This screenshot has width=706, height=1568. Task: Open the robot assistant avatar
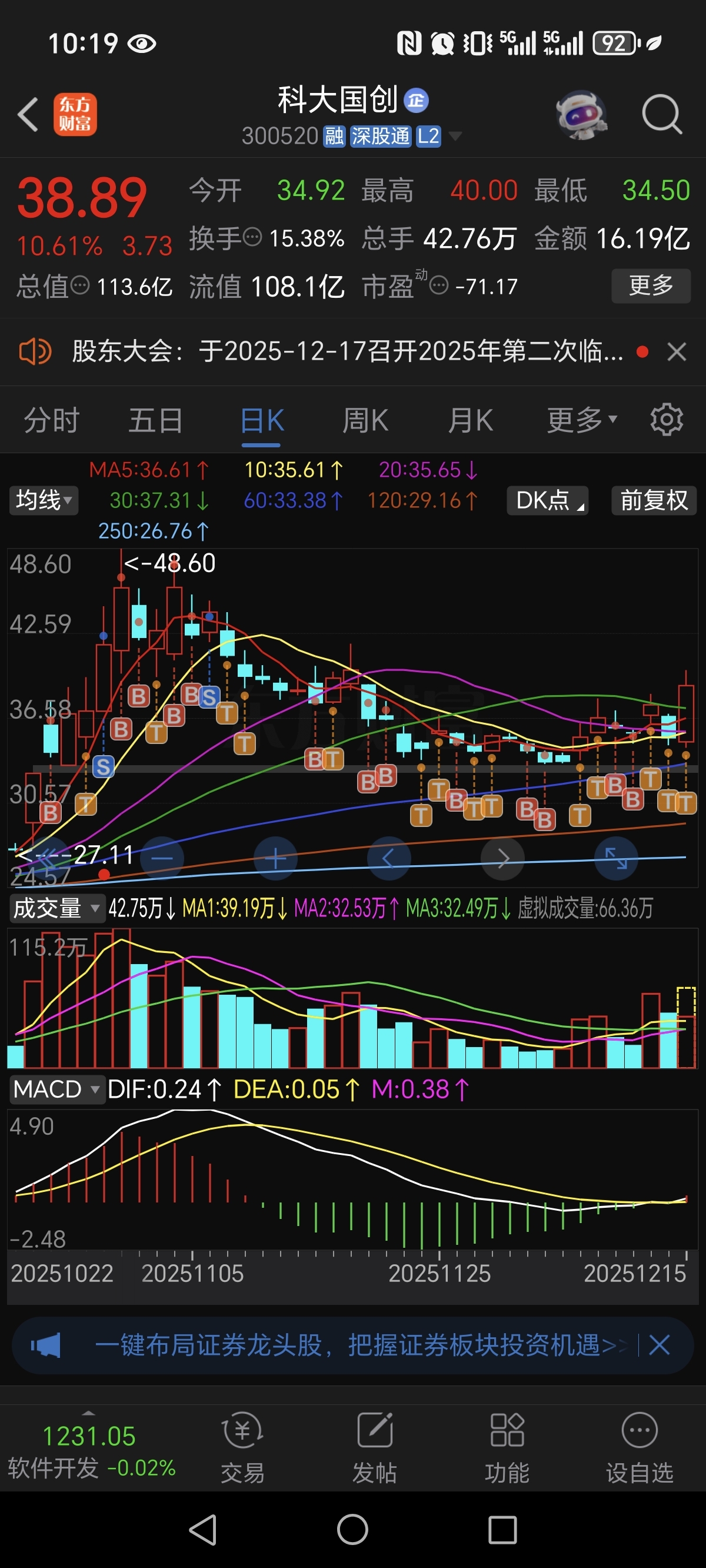(x=581, y=114)
